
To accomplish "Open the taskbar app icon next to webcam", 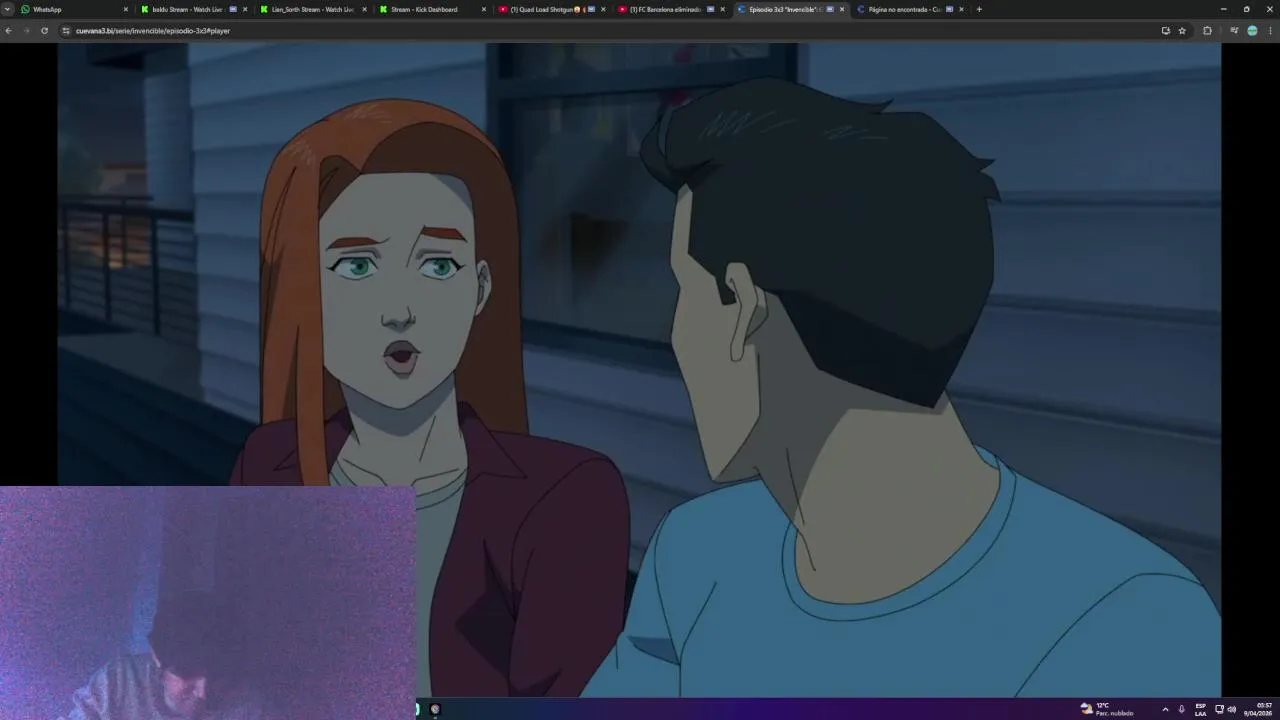I will click(435, 709).
